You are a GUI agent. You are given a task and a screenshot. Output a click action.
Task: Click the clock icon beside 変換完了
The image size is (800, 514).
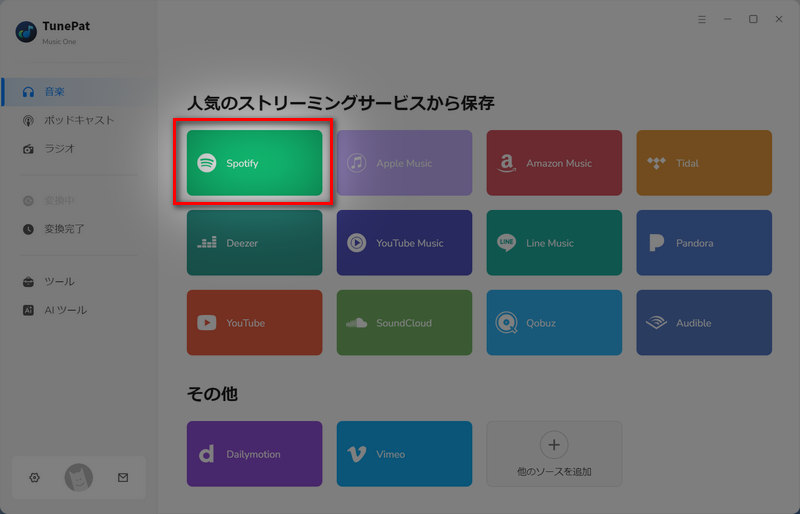(29, 229)
